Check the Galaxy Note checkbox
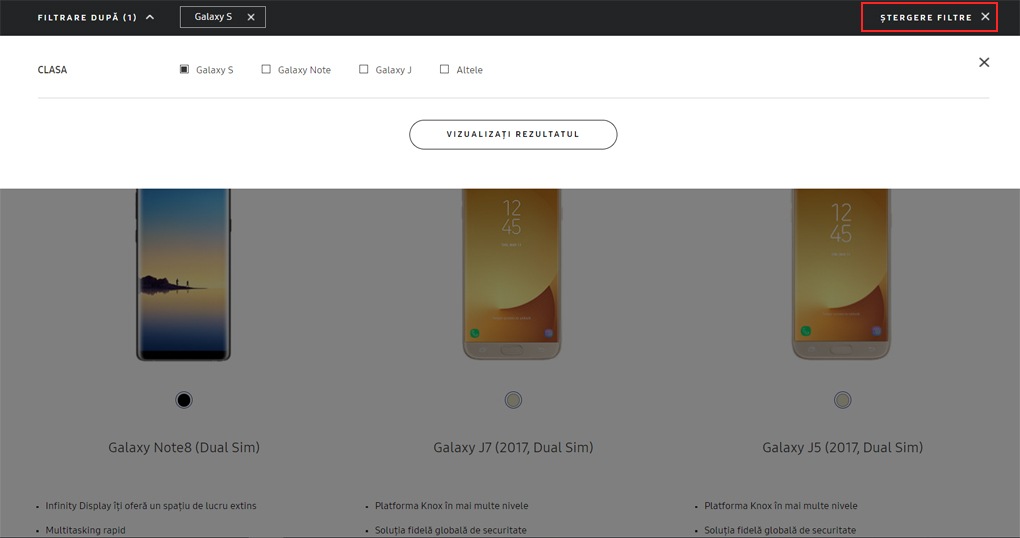 pos(266,69)
